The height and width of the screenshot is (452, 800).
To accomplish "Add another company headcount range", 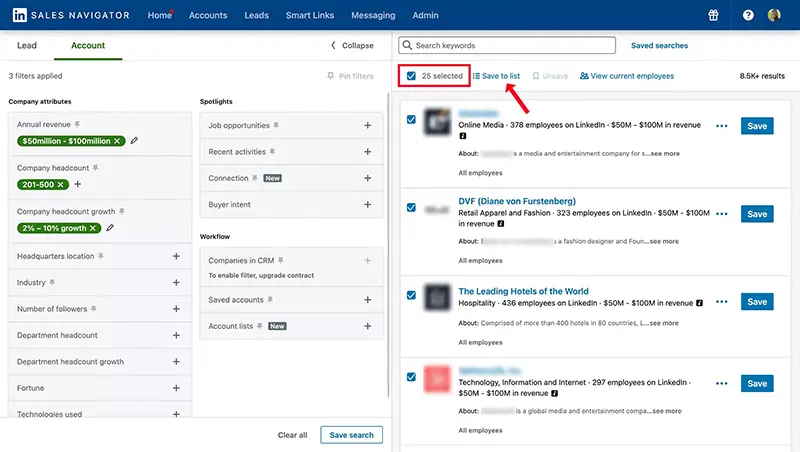I will click(x=78, y=184).
